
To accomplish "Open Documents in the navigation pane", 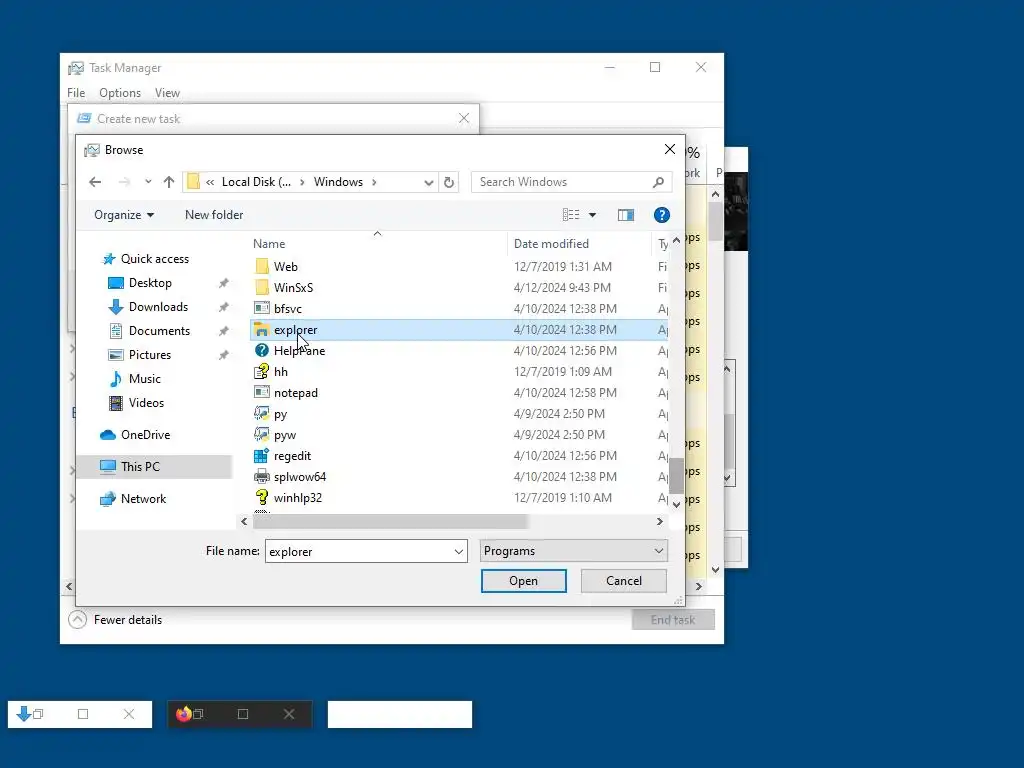I will pyautogui.click(x=159, y=331).
